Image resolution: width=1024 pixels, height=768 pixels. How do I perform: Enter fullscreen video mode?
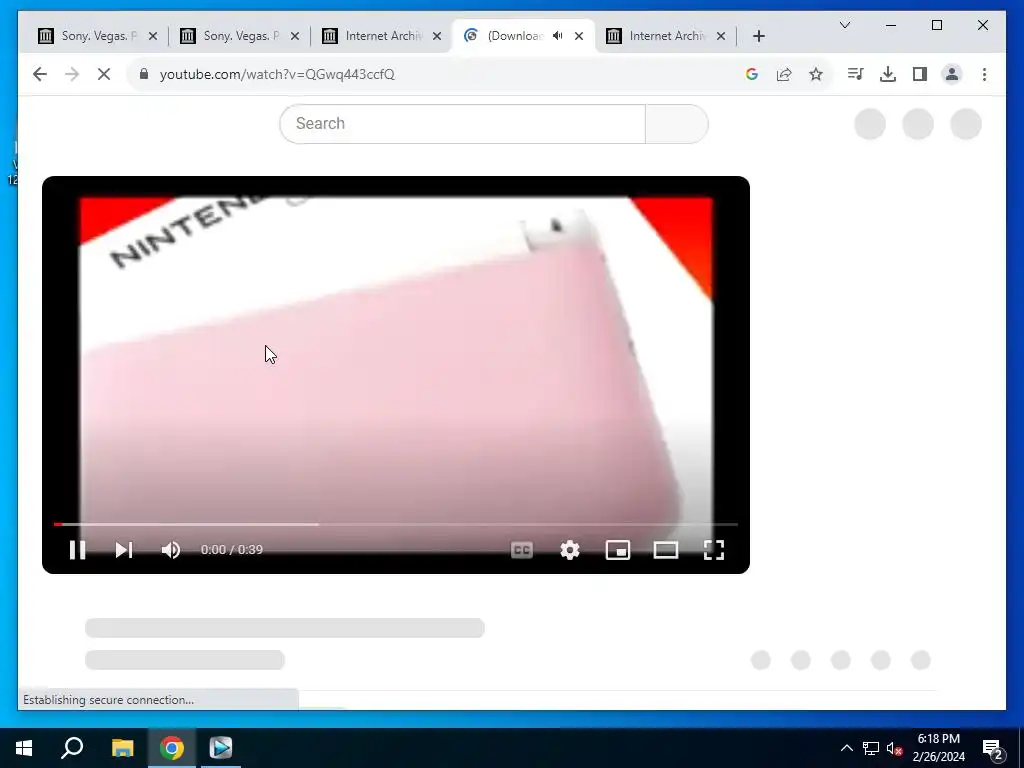point(714,550)
